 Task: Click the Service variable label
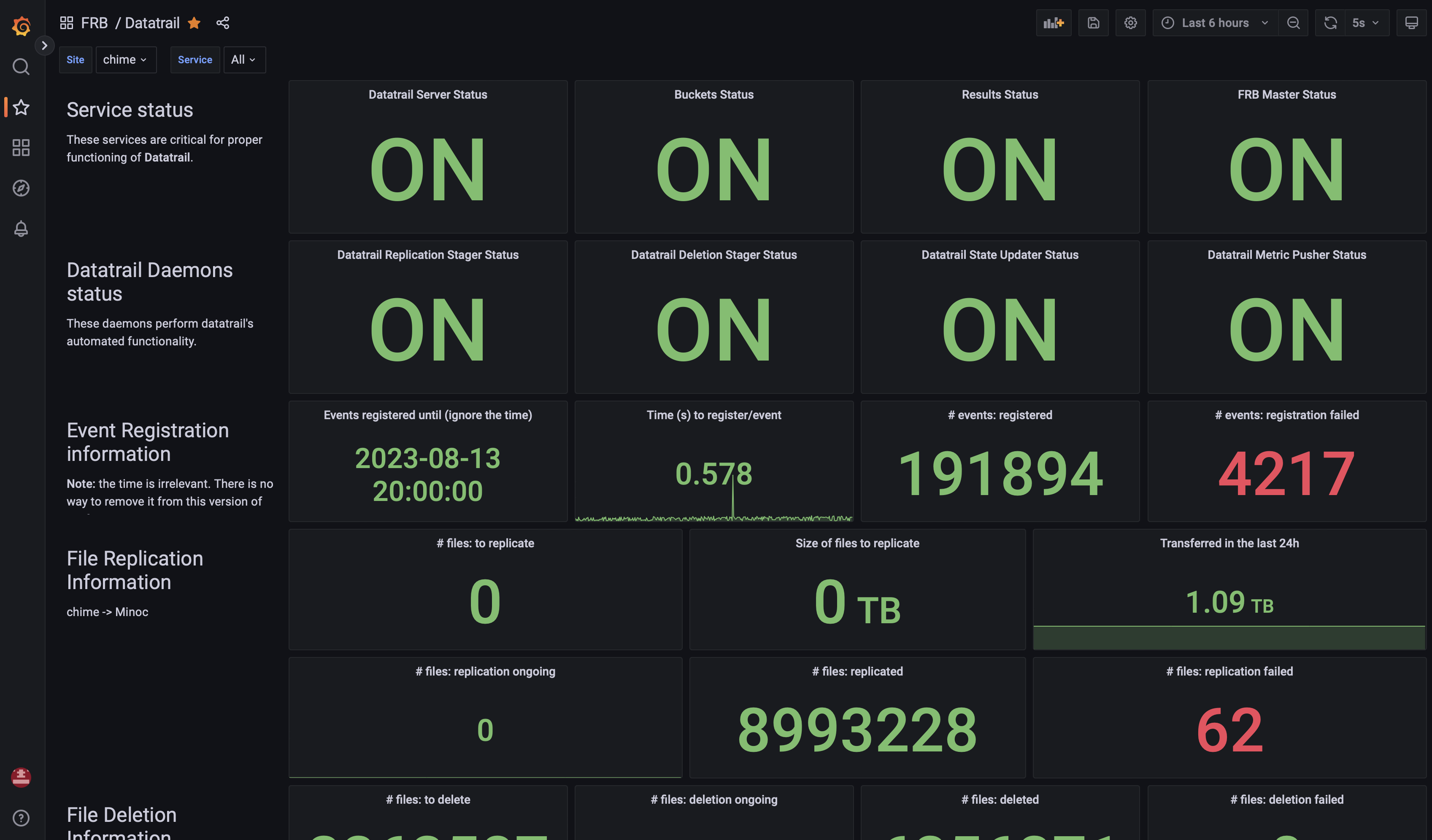click(x=195, y=59)
